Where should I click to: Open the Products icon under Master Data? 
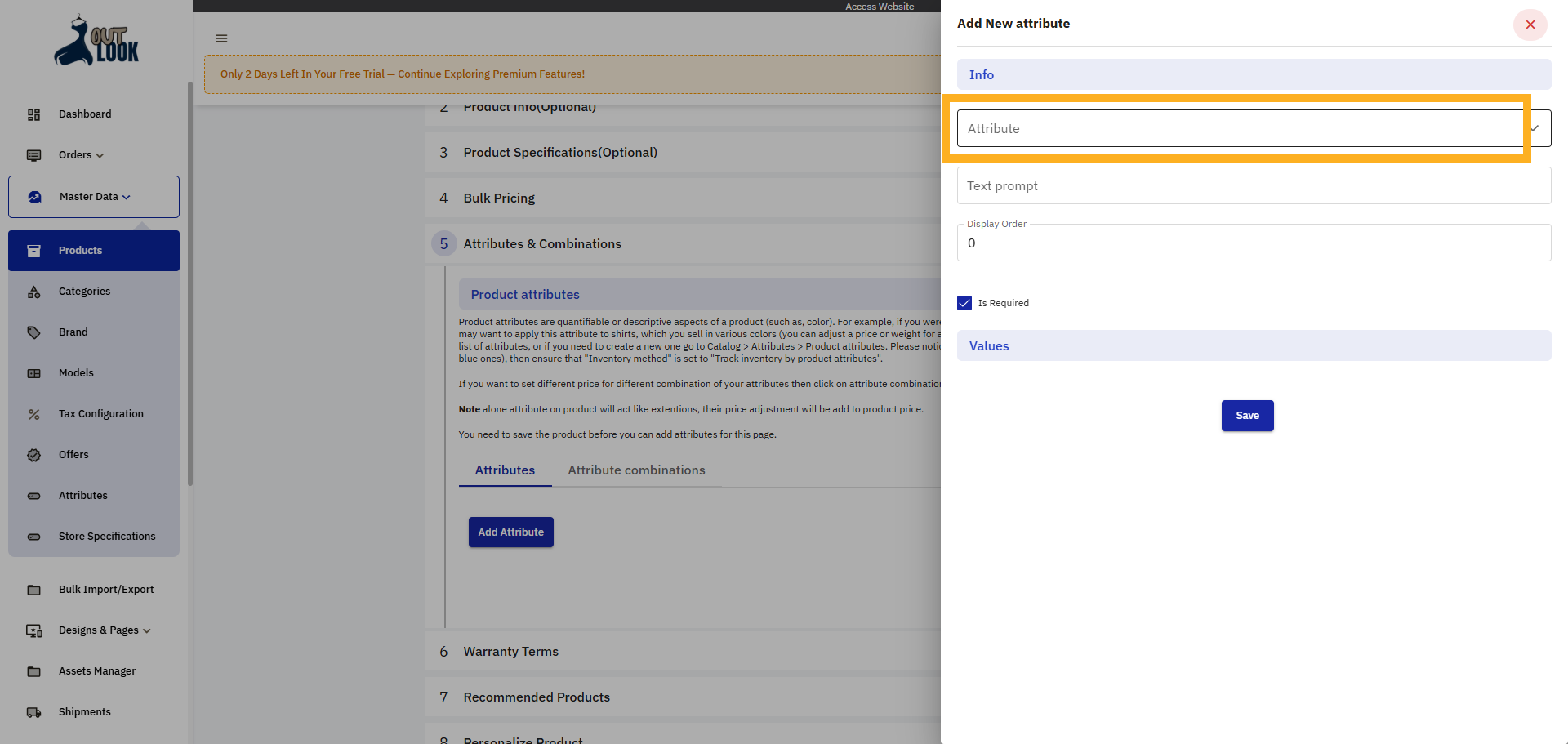point(33,251)
